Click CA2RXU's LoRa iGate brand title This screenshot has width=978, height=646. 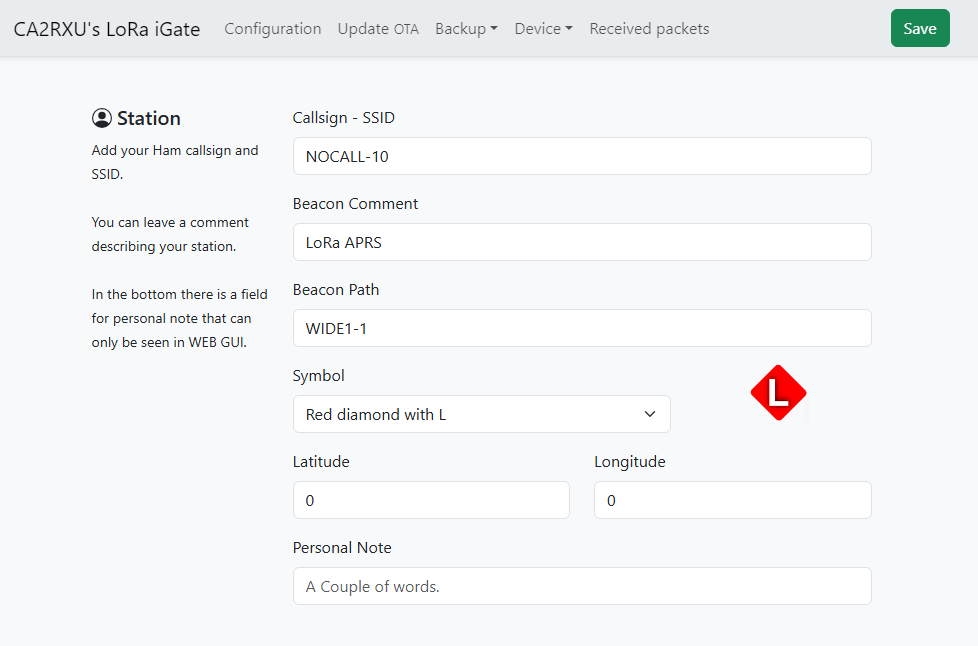coord(107,29)
